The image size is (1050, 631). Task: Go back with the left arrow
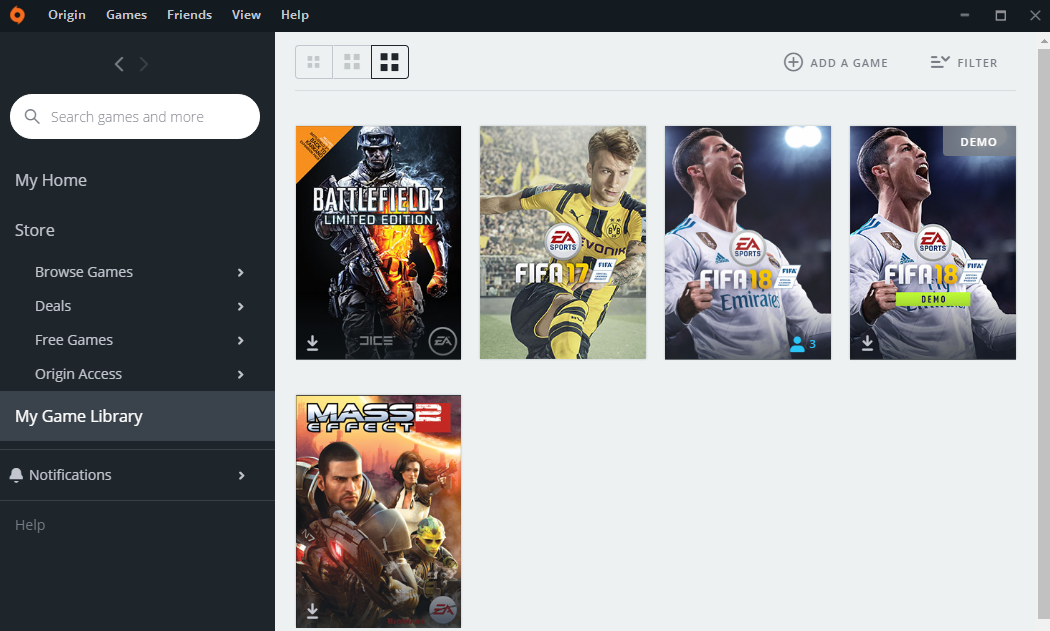click(119, 64)
